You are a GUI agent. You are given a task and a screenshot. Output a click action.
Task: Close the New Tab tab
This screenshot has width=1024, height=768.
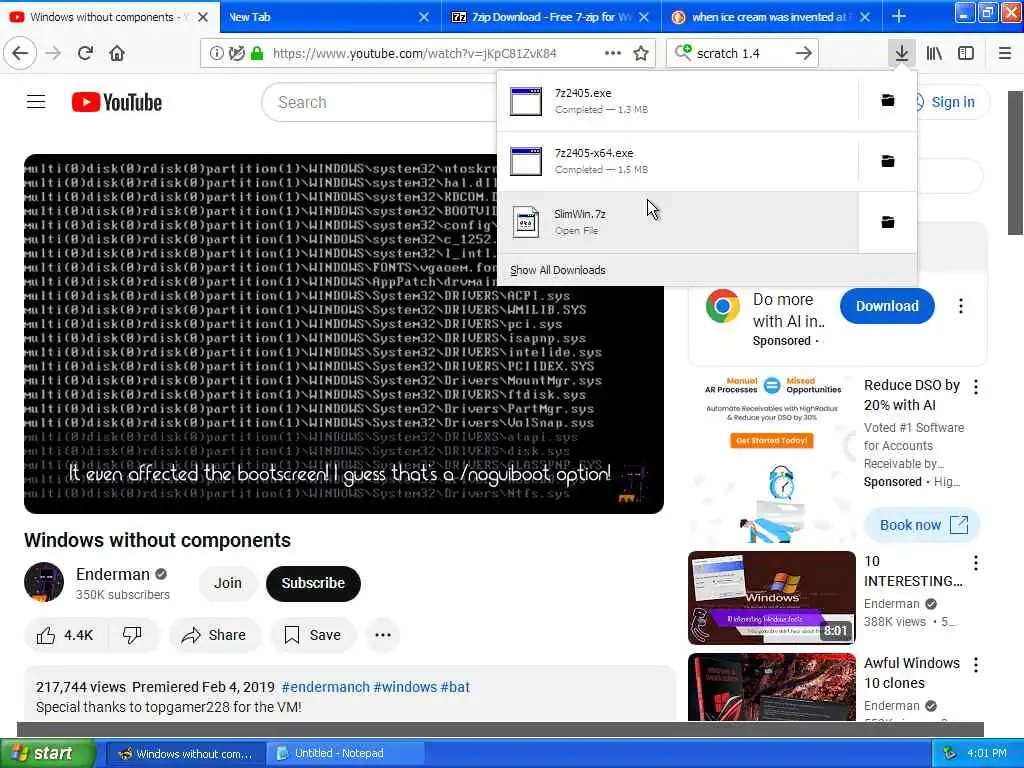[x=424, y=17]
